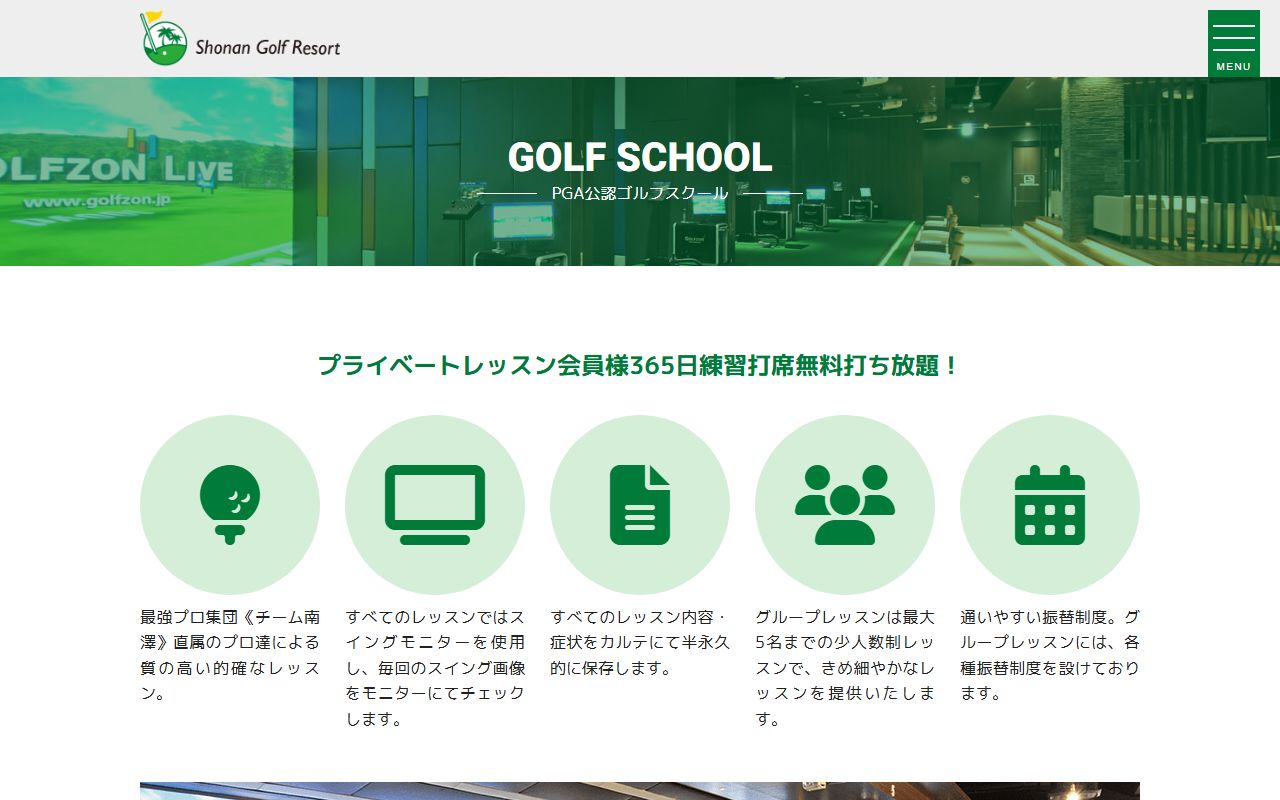Screen dimensions: 1280x800
Task: Click the text about スイングモニター usage
Action: 435,668
